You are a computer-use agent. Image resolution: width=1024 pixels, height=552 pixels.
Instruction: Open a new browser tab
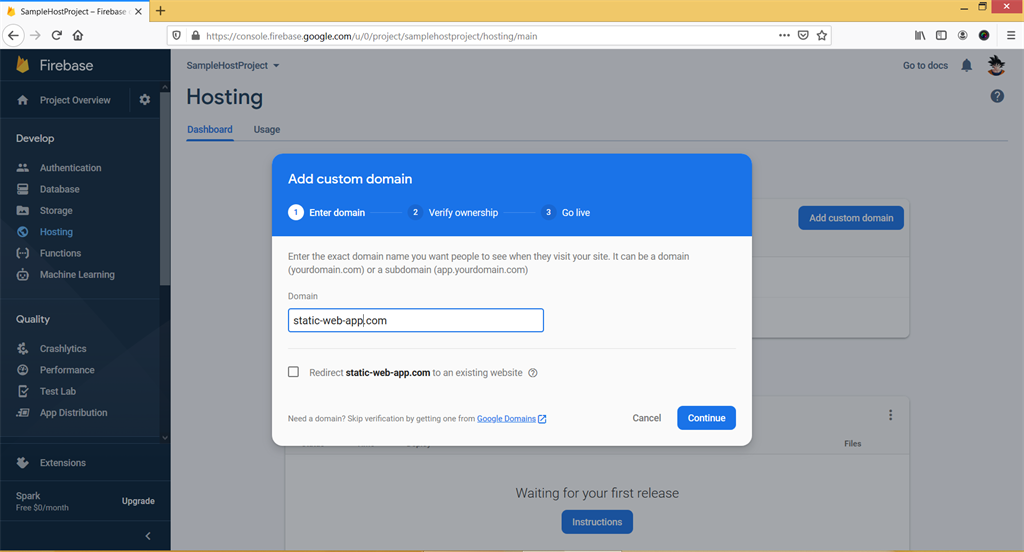coord(161,11)
